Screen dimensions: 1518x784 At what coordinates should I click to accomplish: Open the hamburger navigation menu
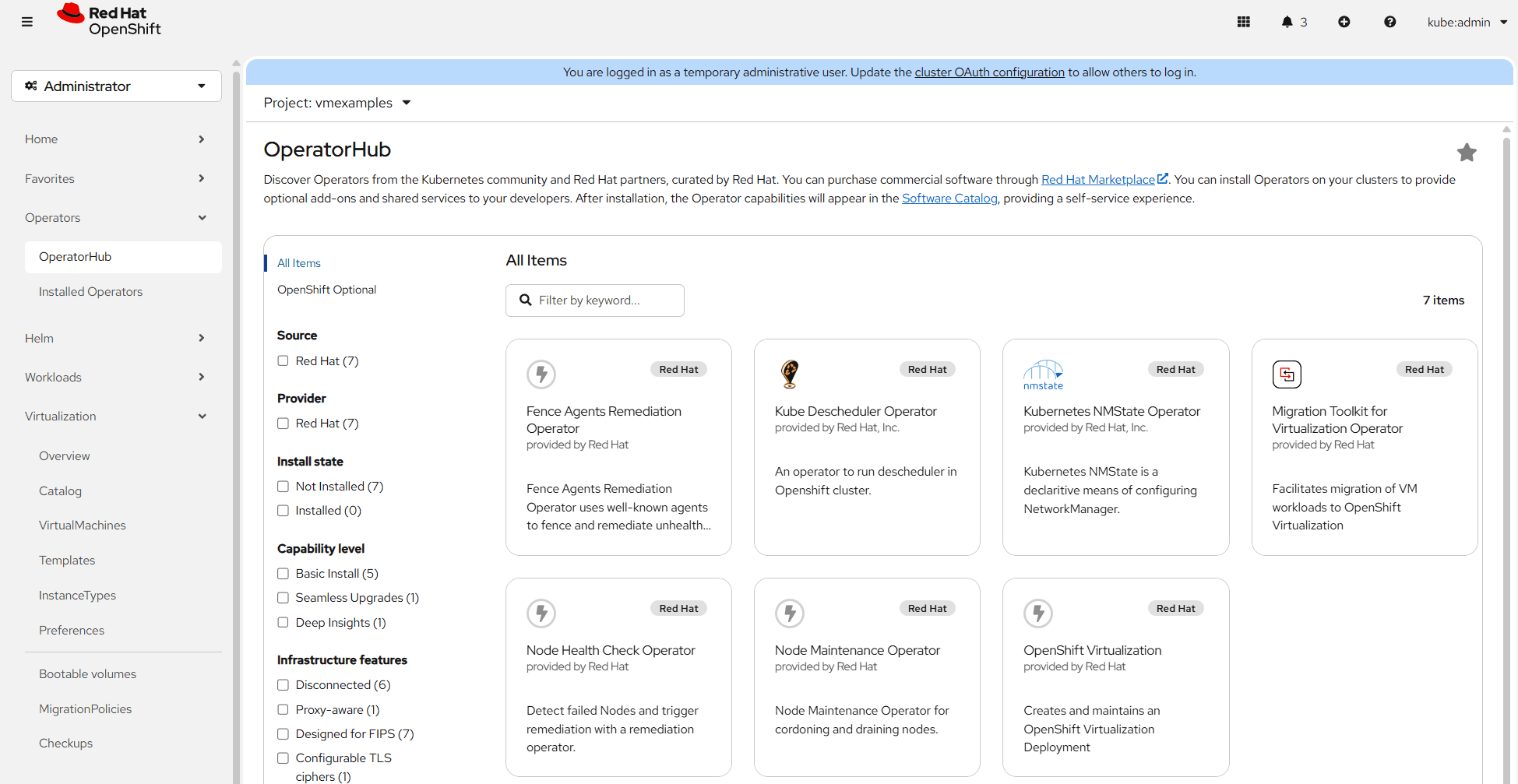coord(27,22)
